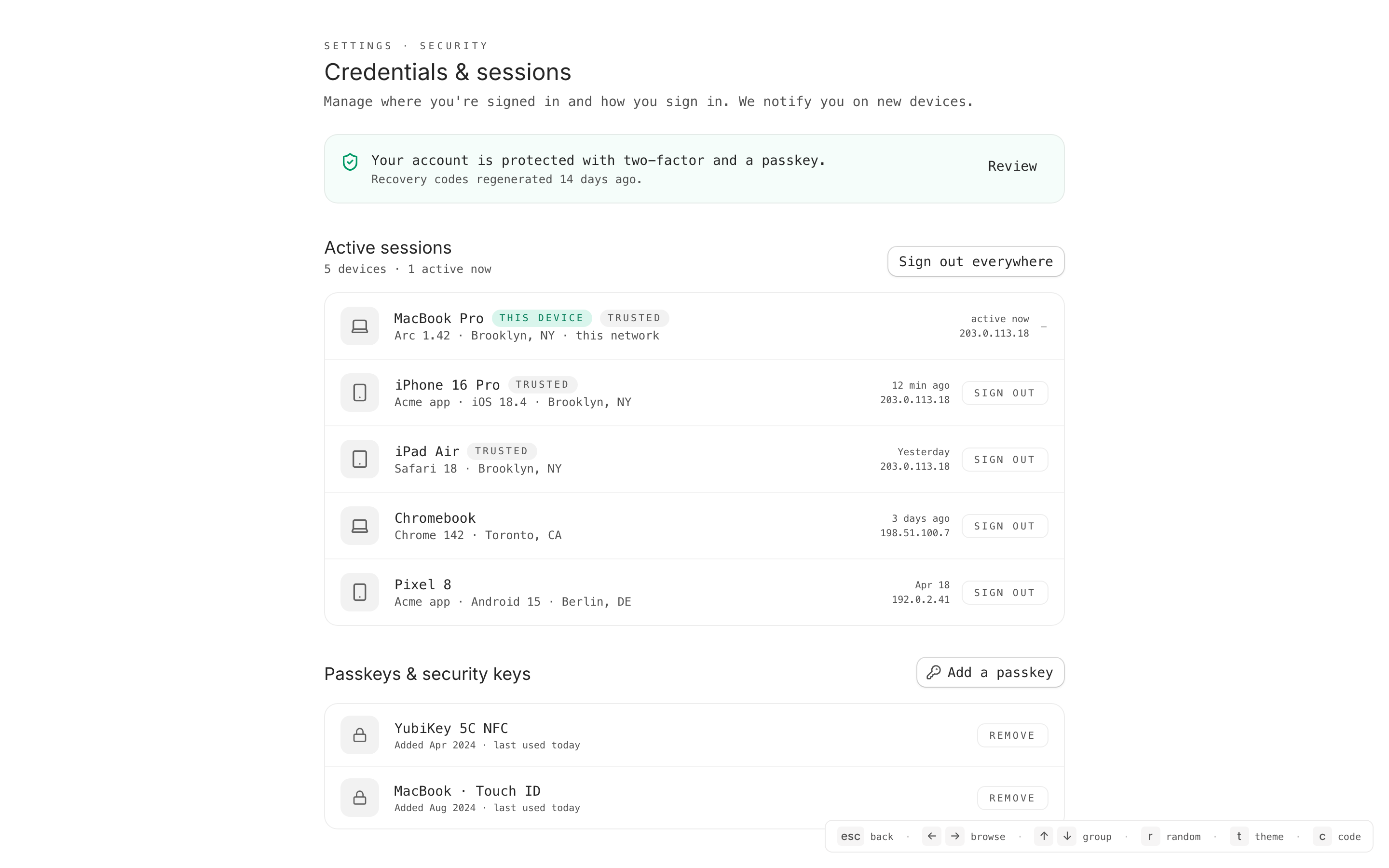The height and width of the screenshot is (868, 1389).
Task: Click the YubiKey 5C NFC lock icon
Action: 360,735
